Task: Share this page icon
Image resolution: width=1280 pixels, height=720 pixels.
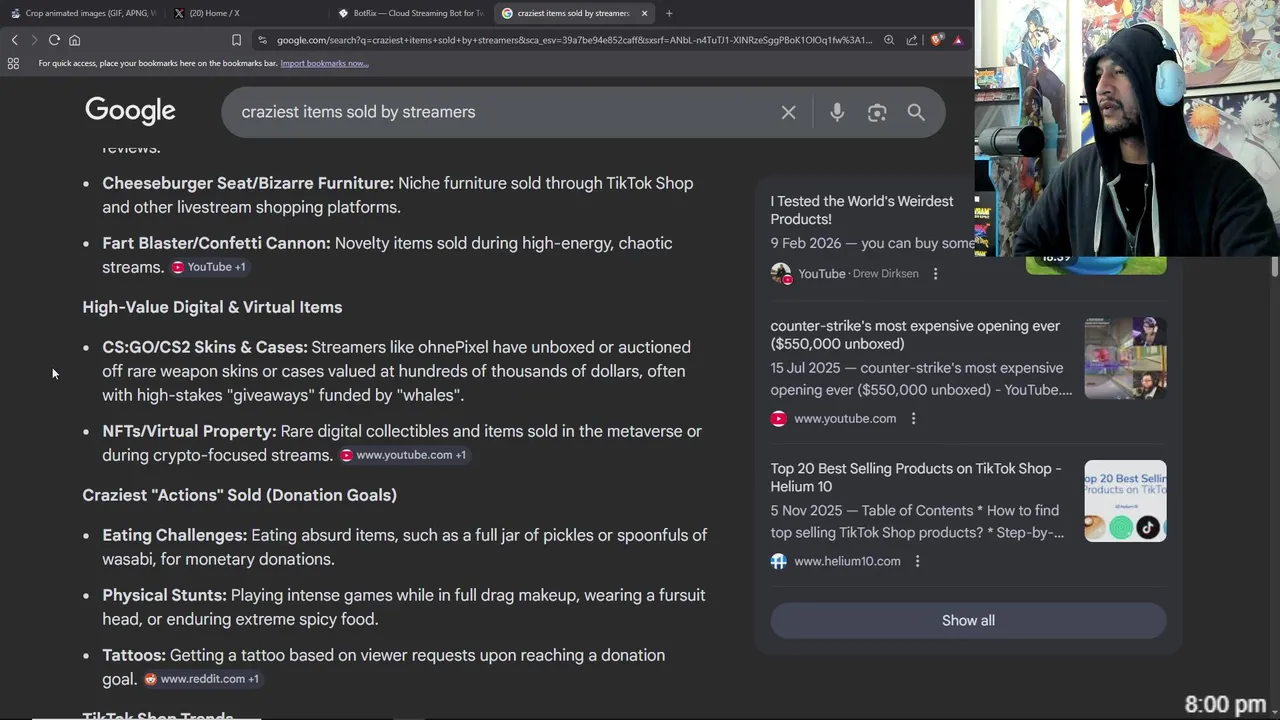Action: [x=912, y=40]
